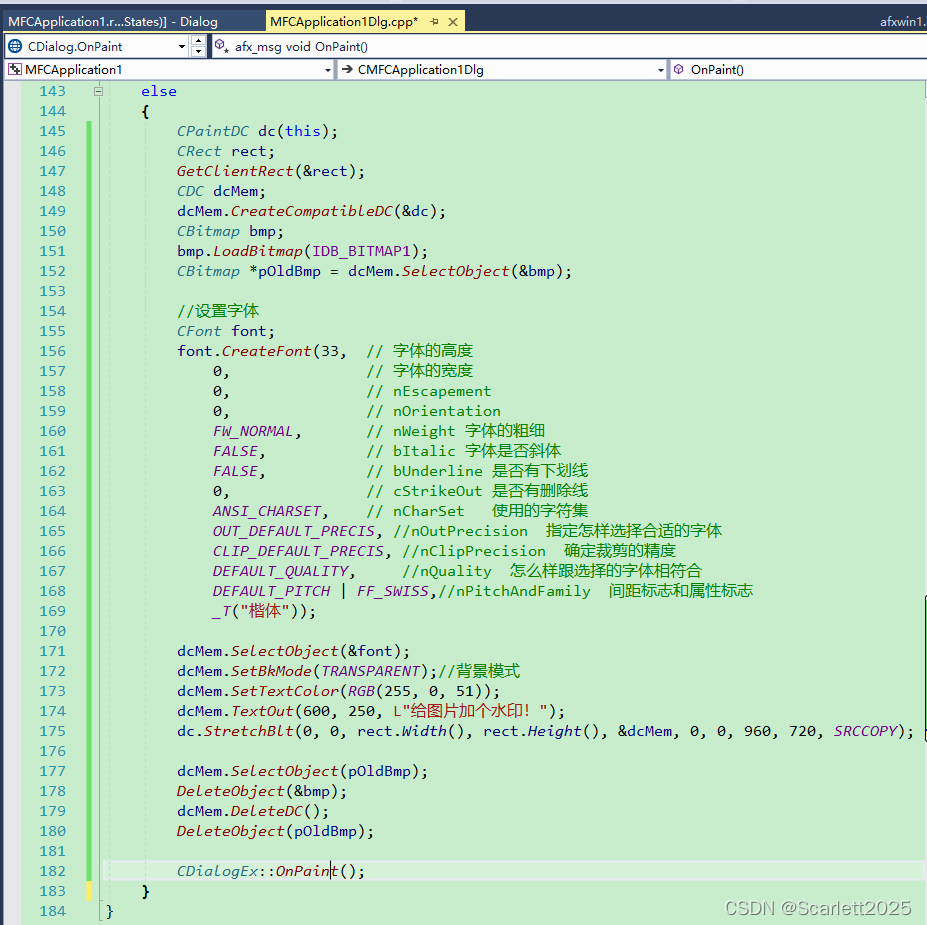Open the MFCApplication1 project dropdown
Image resolution: width=927 pixels, height=925 pixels.
[x=328, y=70]
